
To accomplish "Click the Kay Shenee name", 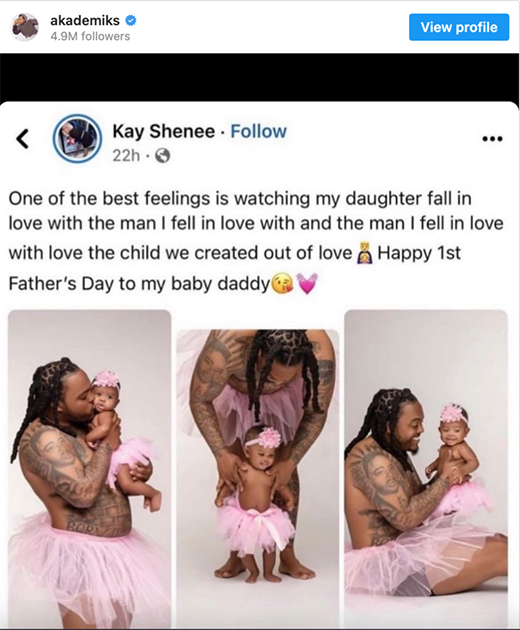I will [164, 131].
